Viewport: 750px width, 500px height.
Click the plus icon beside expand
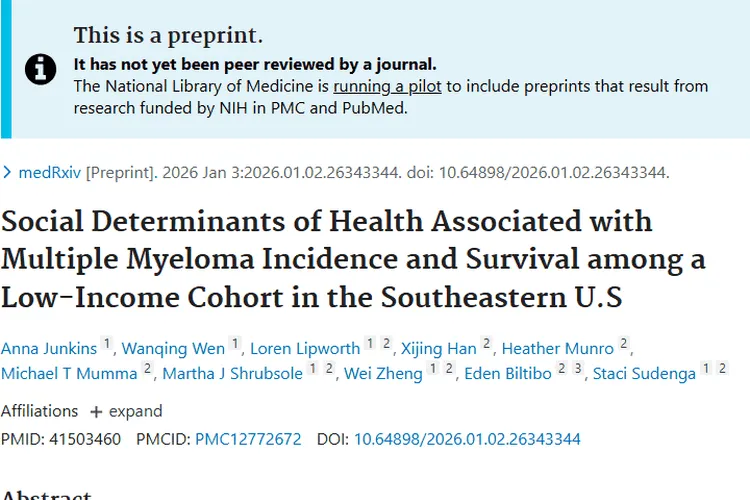click(x=96, y=411)
